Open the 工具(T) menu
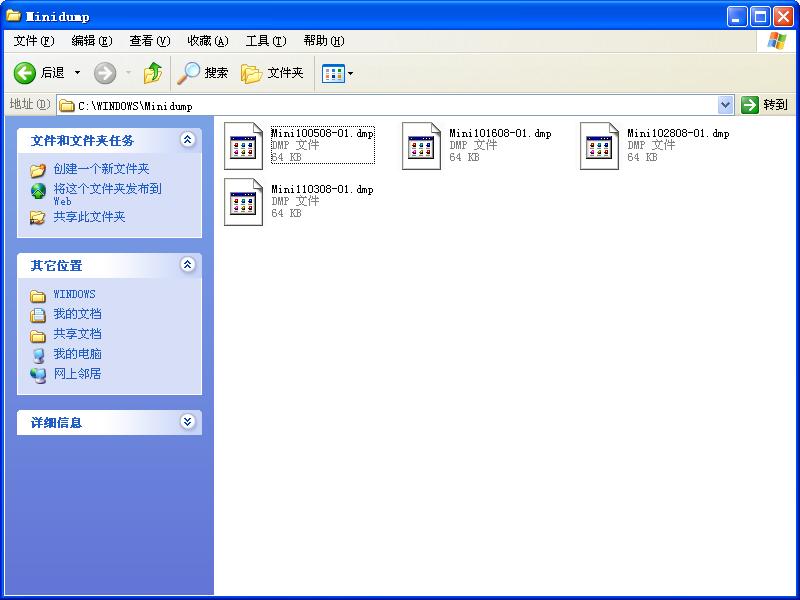This screenshot has height=600, width=800. click(266, 41)
